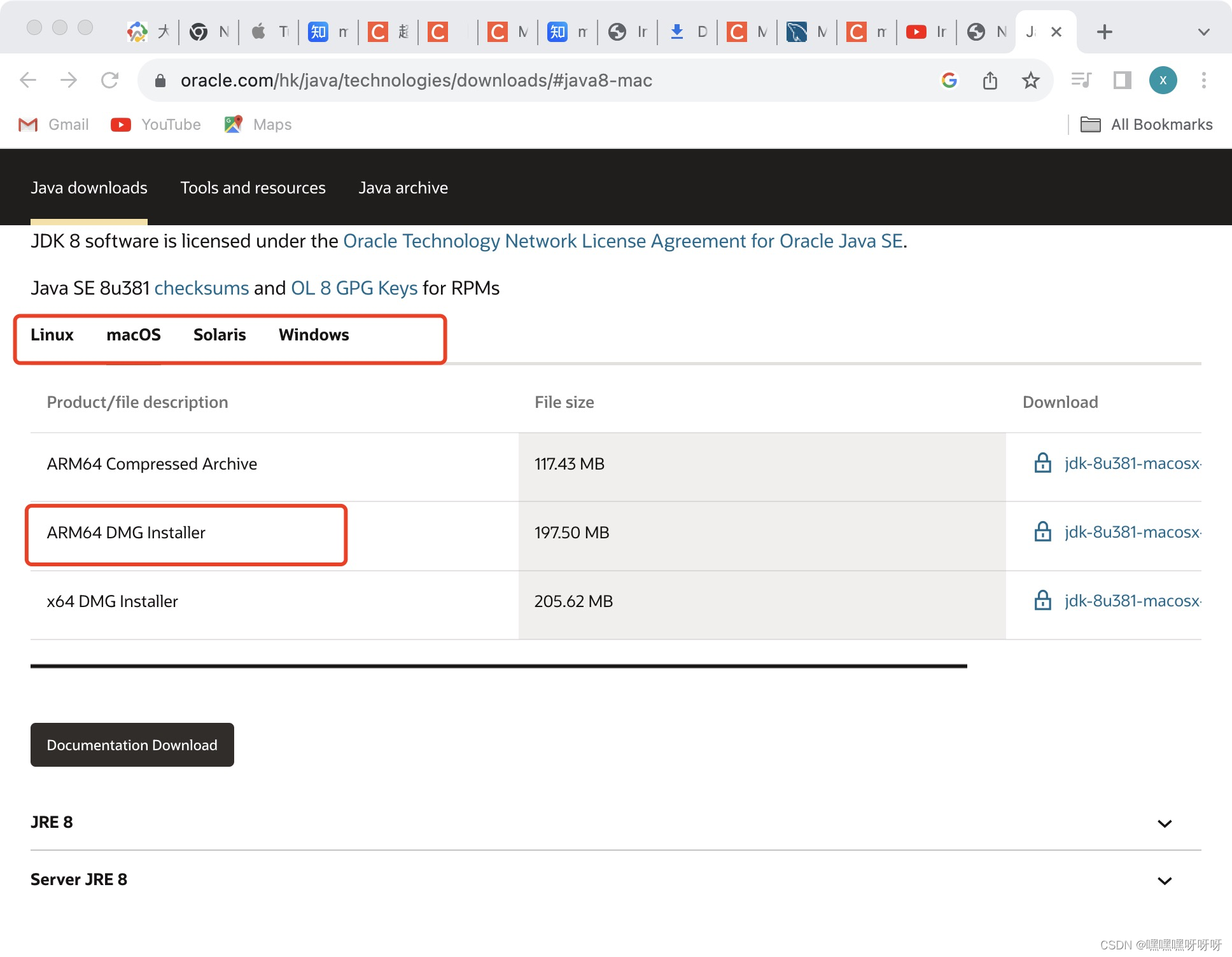The width and height of the screenshot is (1232, 957).
Task: Open a new tab with plus button
Action: (x=1105, y=32)
